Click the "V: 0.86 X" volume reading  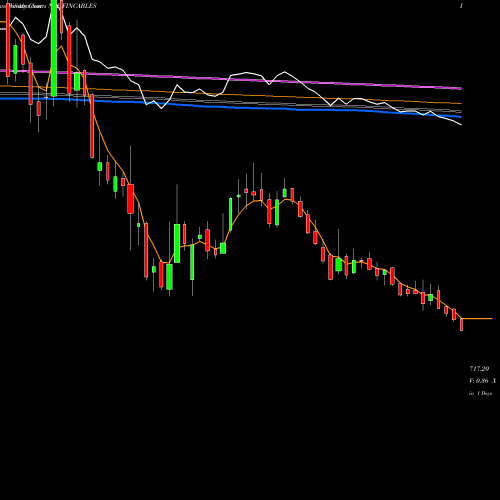click(x=483, y=381)
